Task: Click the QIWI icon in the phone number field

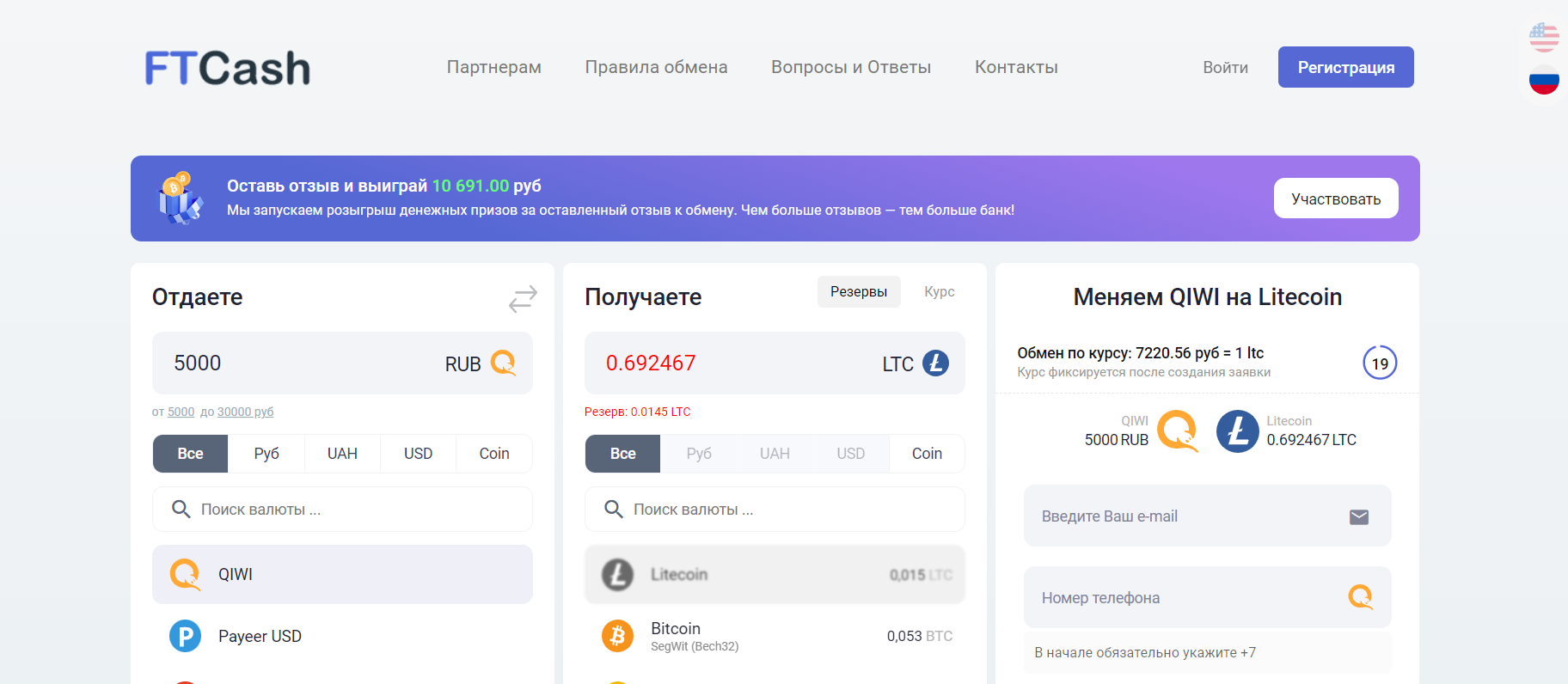Action: 1361,596
